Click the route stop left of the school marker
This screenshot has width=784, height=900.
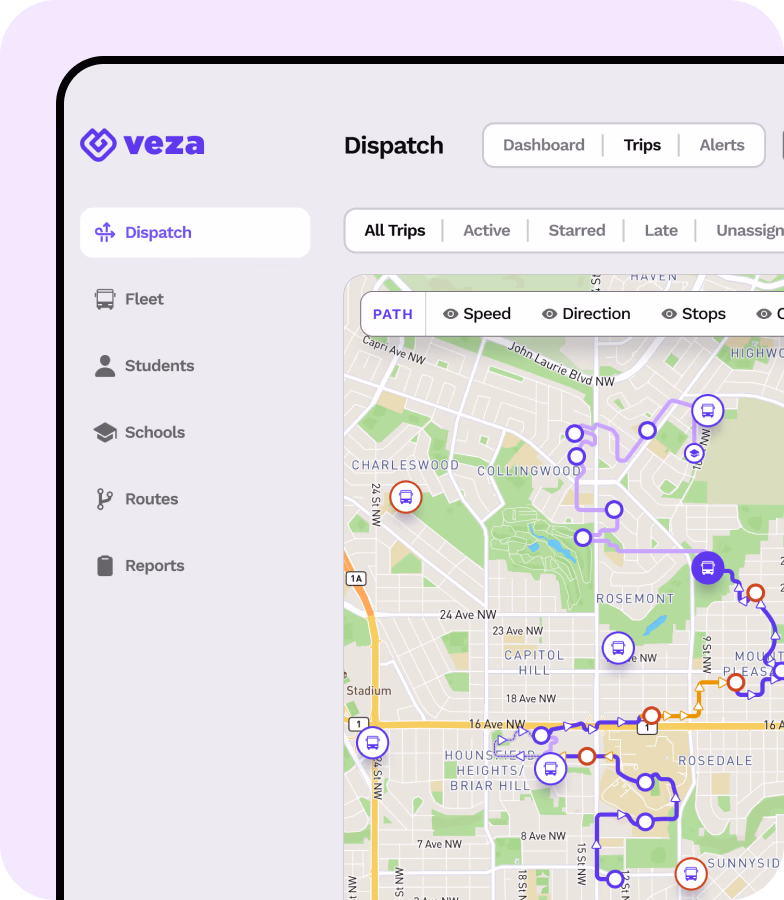click(647, 430)
